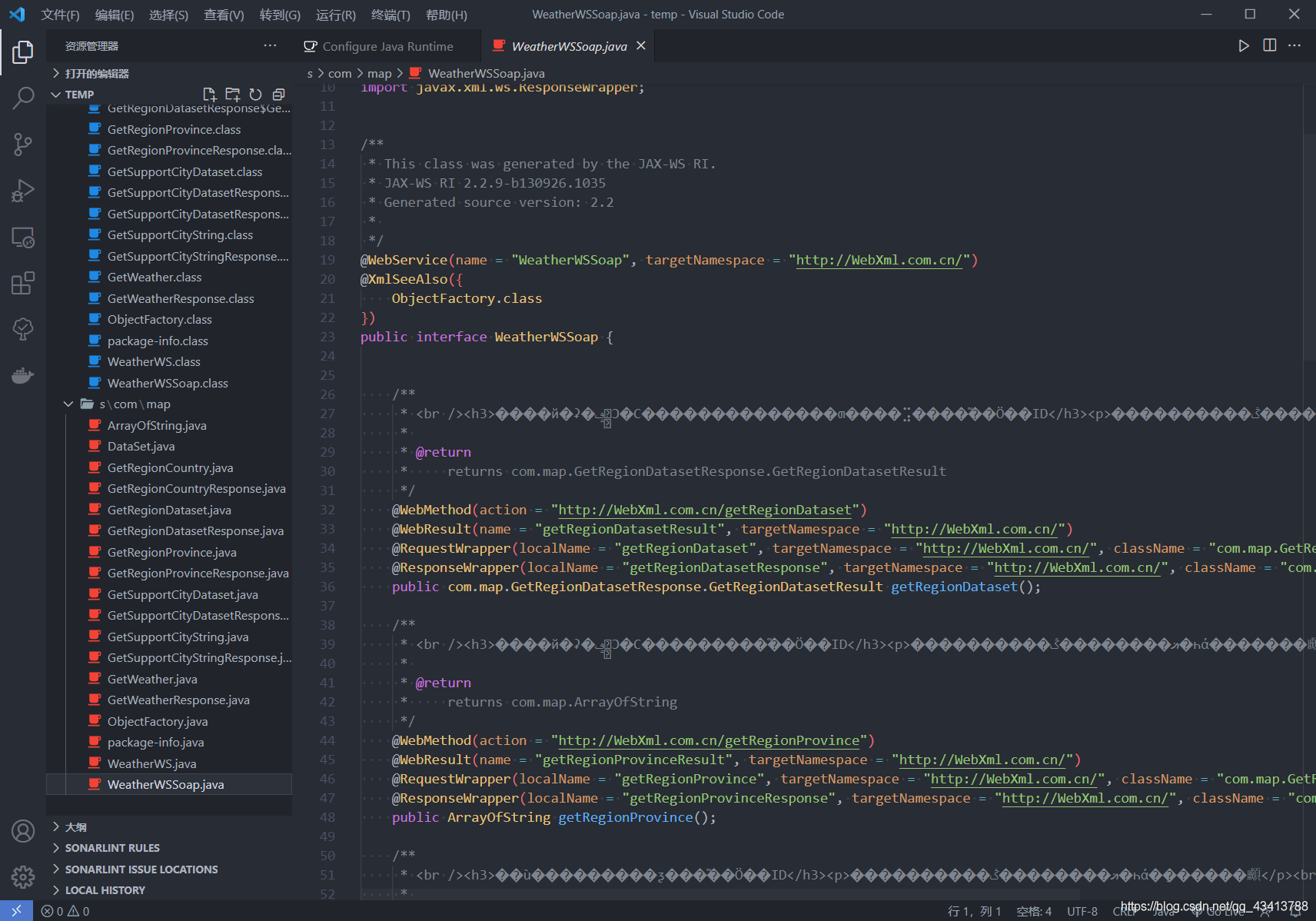Select GetWeatherResponse.class in explorer
1316x921 pixels.
[169, 298]
